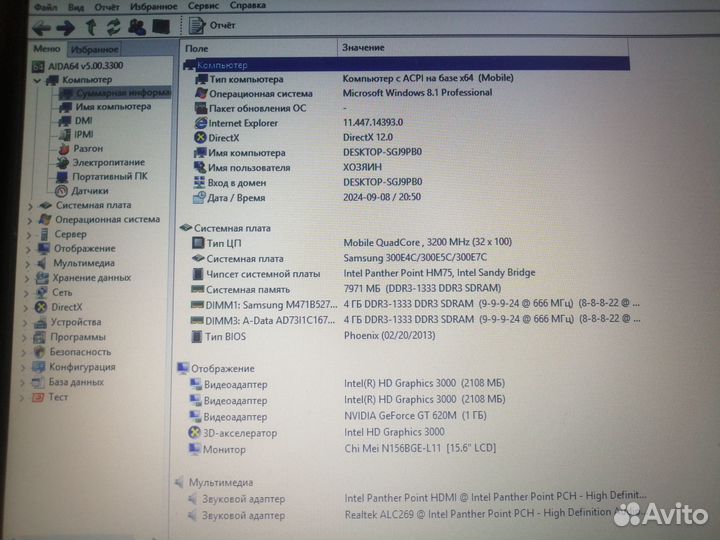Click the Forward arrow toolbar icon

(x=66, y=28)
